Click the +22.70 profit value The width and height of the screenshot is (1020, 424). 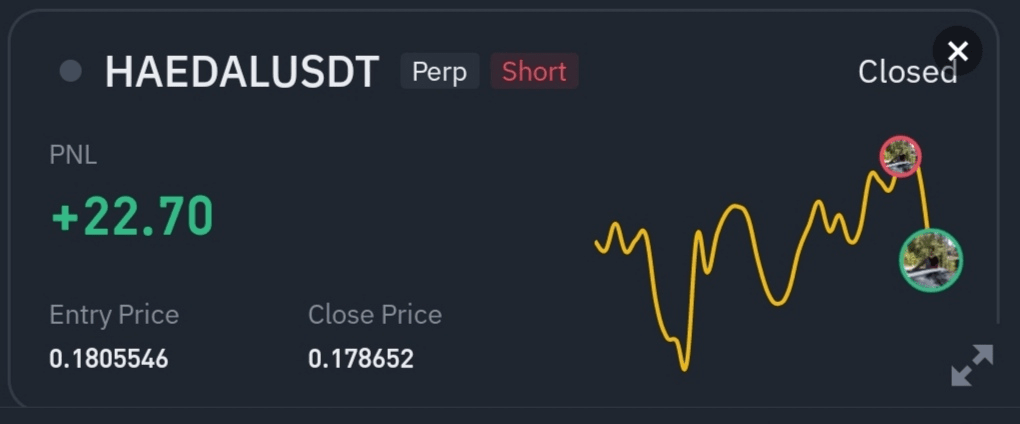pyautogui.click(x=132, y=216)
